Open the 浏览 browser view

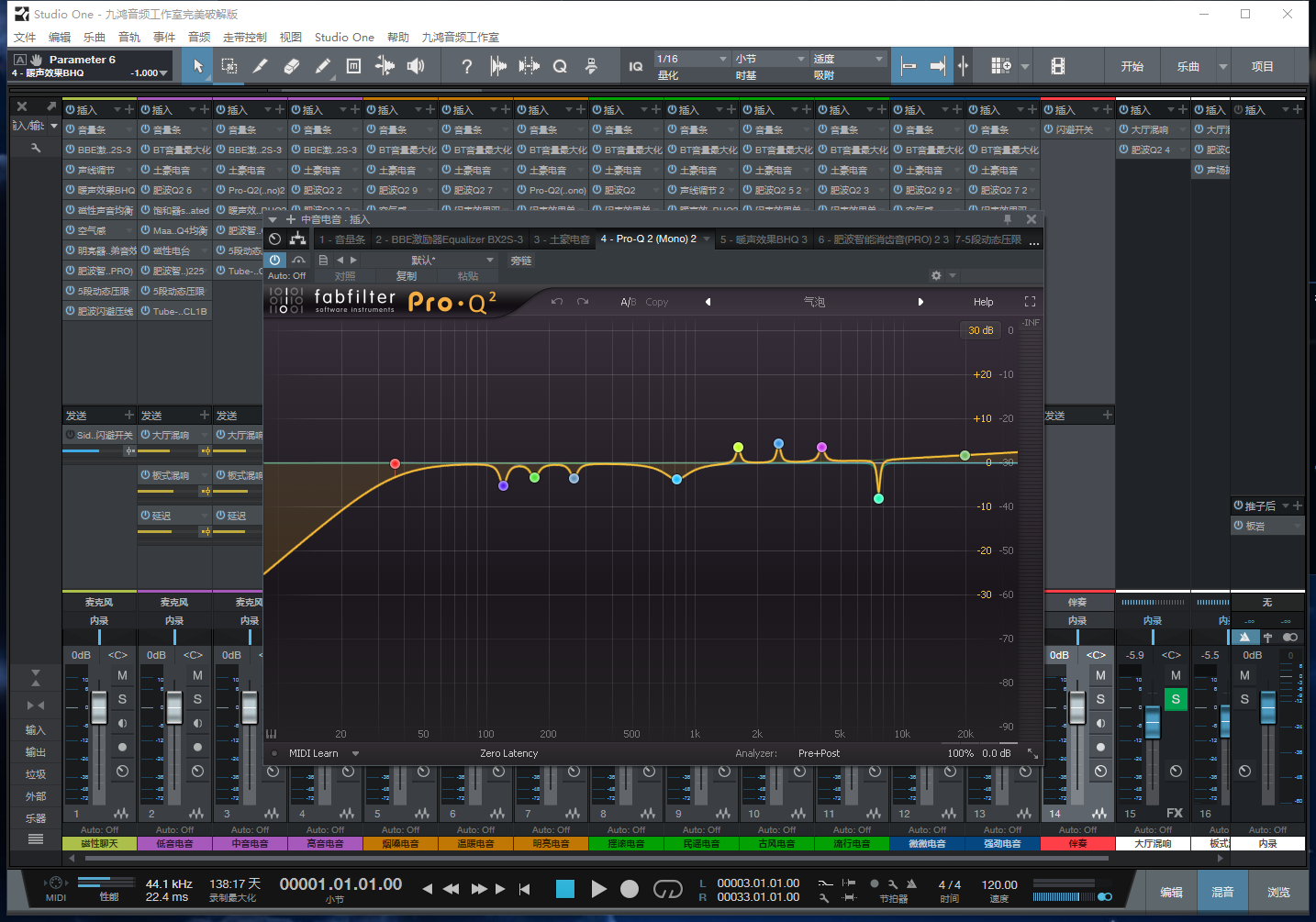point(1277,890)
